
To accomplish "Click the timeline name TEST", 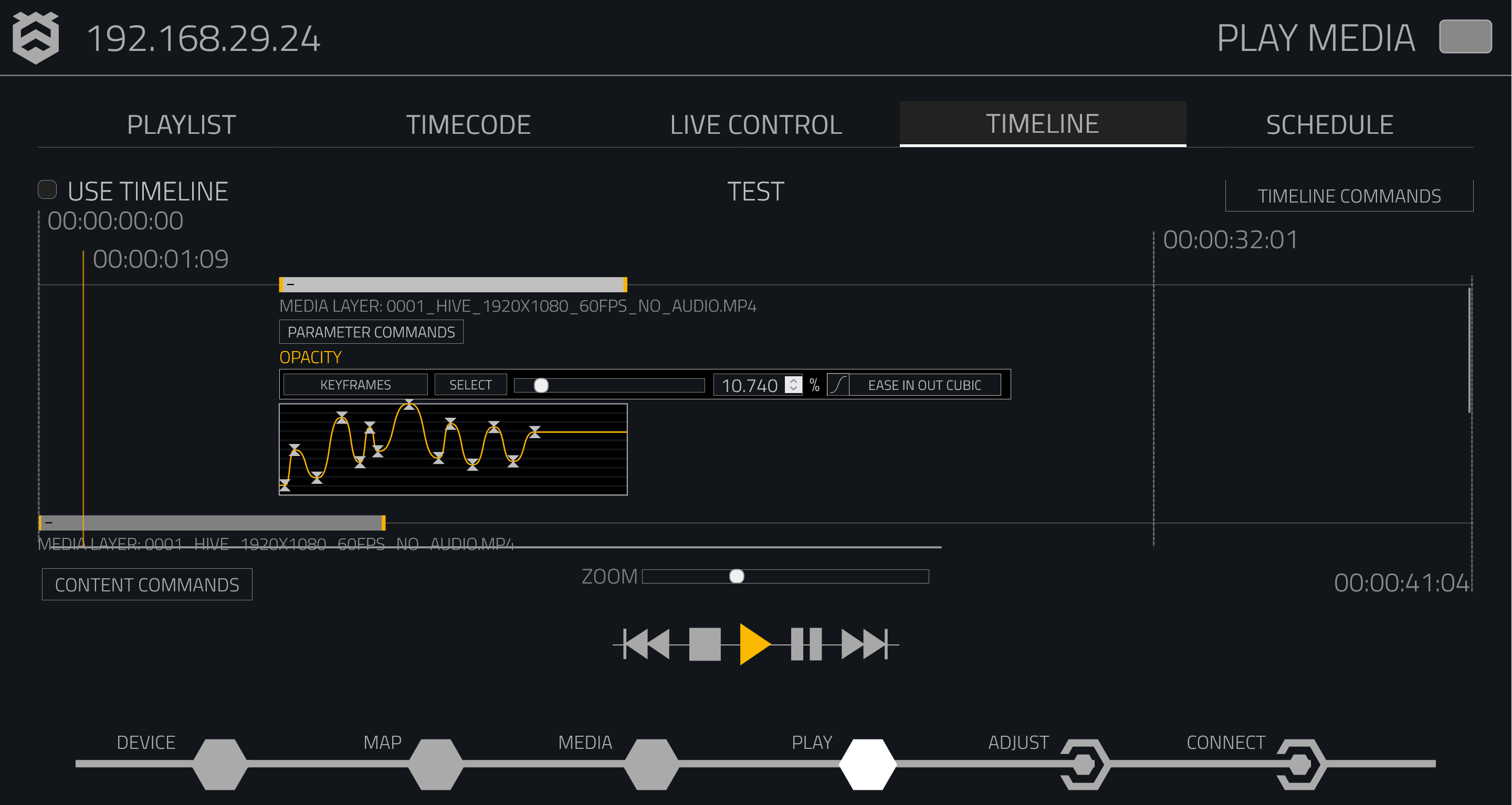I will (x=755, y=191).
